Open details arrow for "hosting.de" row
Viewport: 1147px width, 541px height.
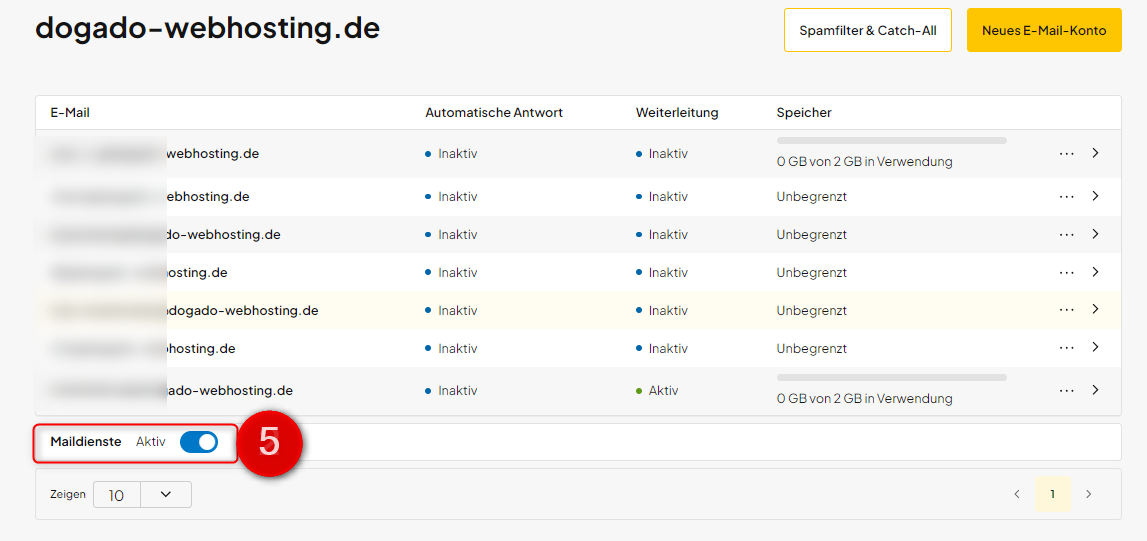1095,347
